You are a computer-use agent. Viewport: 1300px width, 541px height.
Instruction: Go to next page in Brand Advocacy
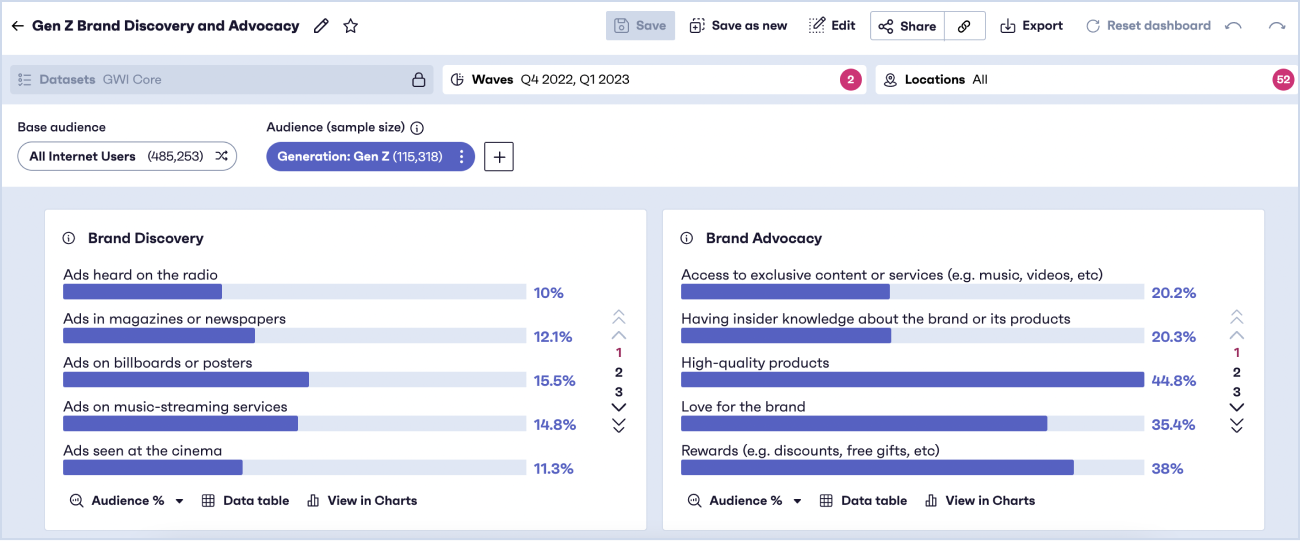1237,407
